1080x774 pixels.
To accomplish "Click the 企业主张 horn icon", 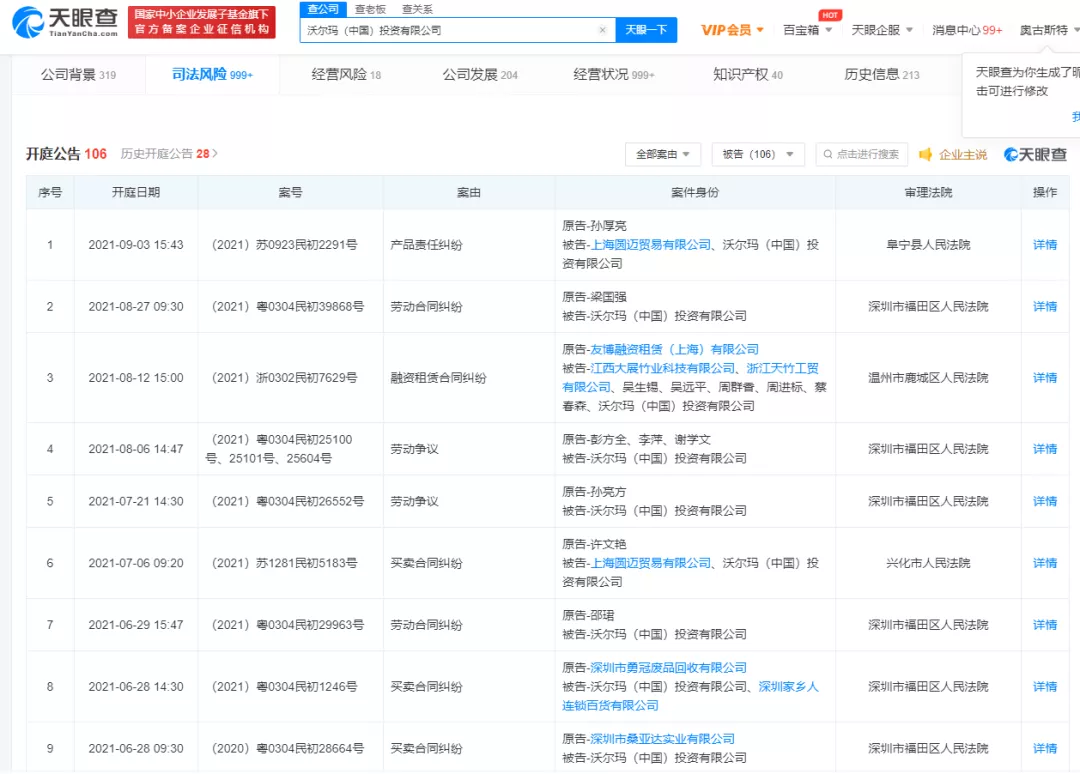I will (926, 155).
